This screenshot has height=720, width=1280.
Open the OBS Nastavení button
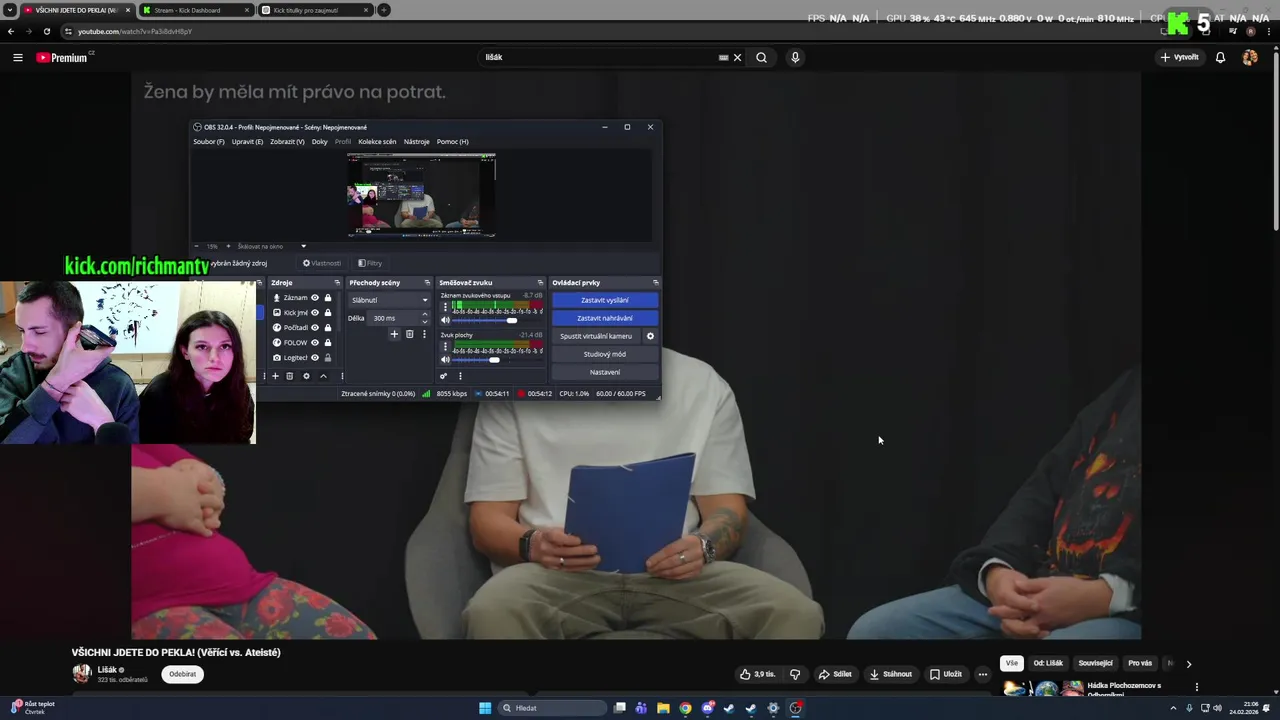point(605,372)
